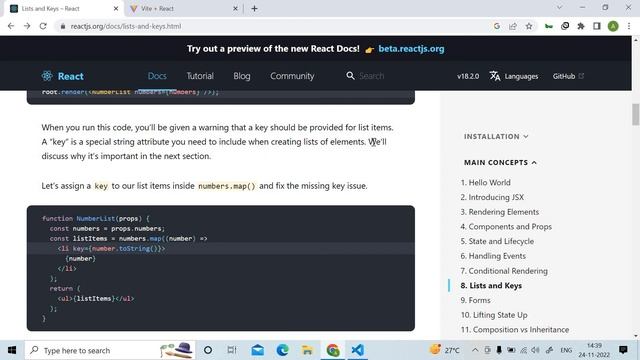Open the Community navigation item

[x=292, y=76]
